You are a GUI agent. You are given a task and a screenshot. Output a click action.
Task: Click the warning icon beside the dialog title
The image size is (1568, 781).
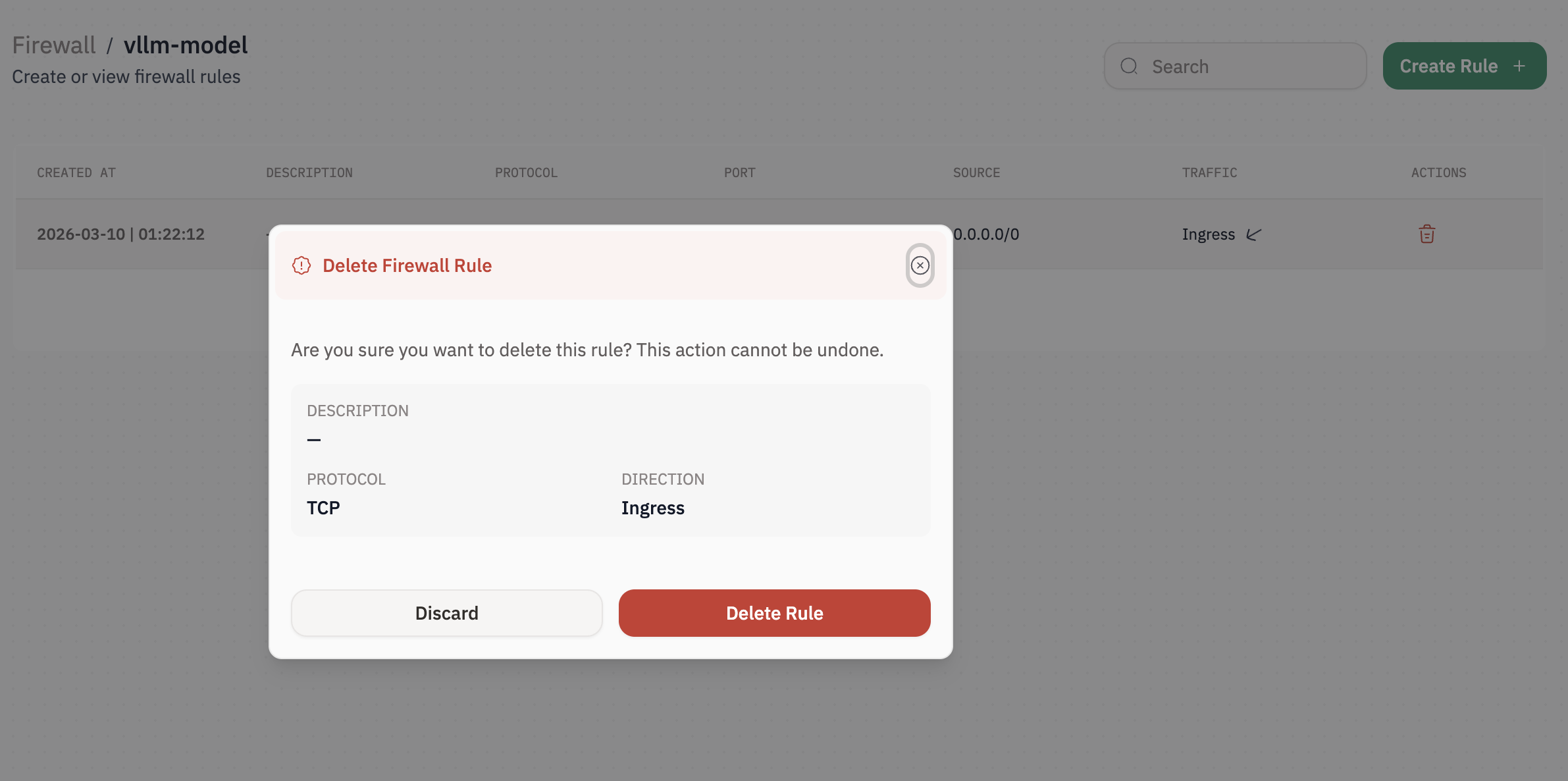point(301,265)
